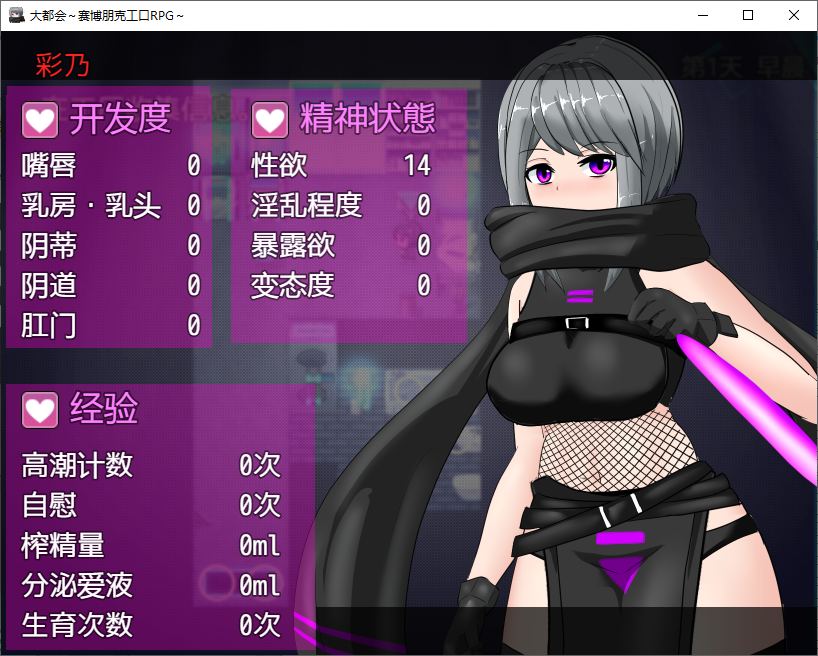Click the game app icon in title bar
This screenshot has width=818, height=656.
(16, 16)
